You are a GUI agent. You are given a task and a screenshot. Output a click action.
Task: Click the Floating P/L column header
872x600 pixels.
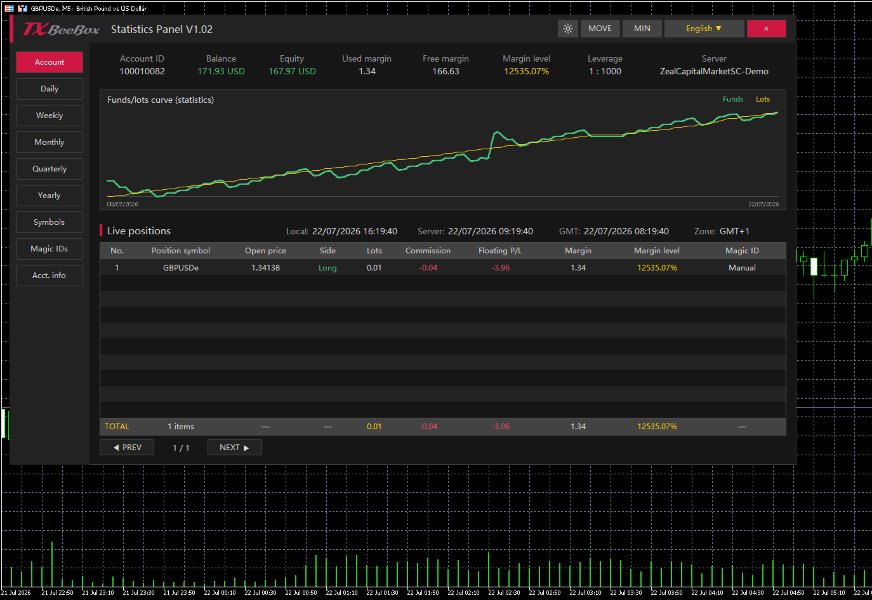tap(500, 251)
